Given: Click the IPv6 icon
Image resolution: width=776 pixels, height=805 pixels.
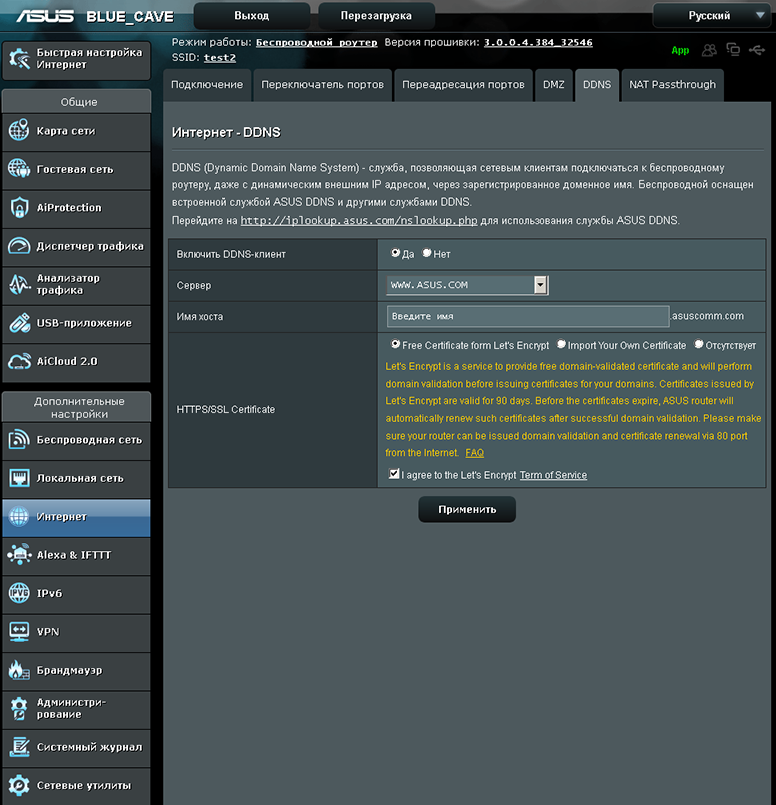Looking at the screenshot, I should [x=19, y=593].
